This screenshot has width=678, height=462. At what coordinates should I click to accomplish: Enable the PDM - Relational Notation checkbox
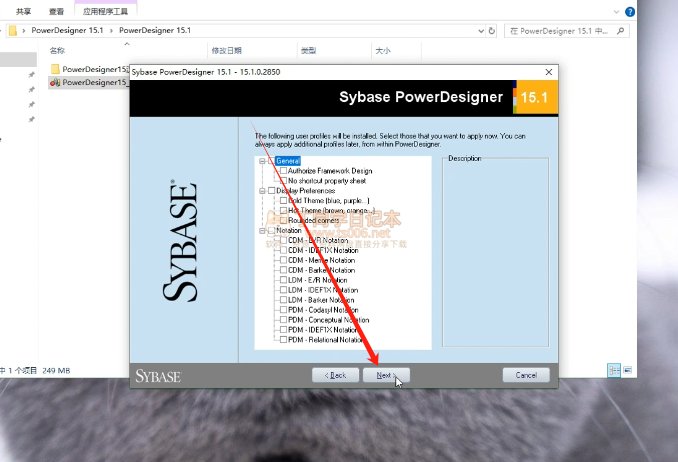(283, 340)
